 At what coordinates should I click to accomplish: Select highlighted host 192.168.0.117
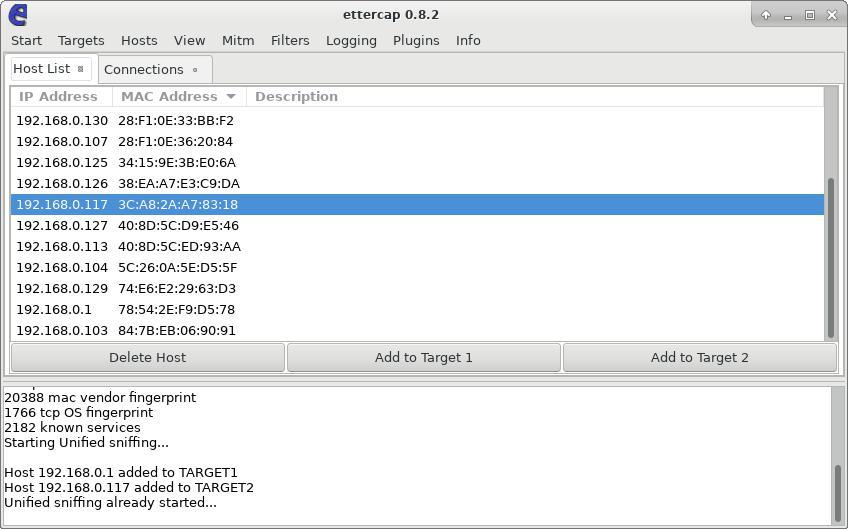[x=417, y=204]
